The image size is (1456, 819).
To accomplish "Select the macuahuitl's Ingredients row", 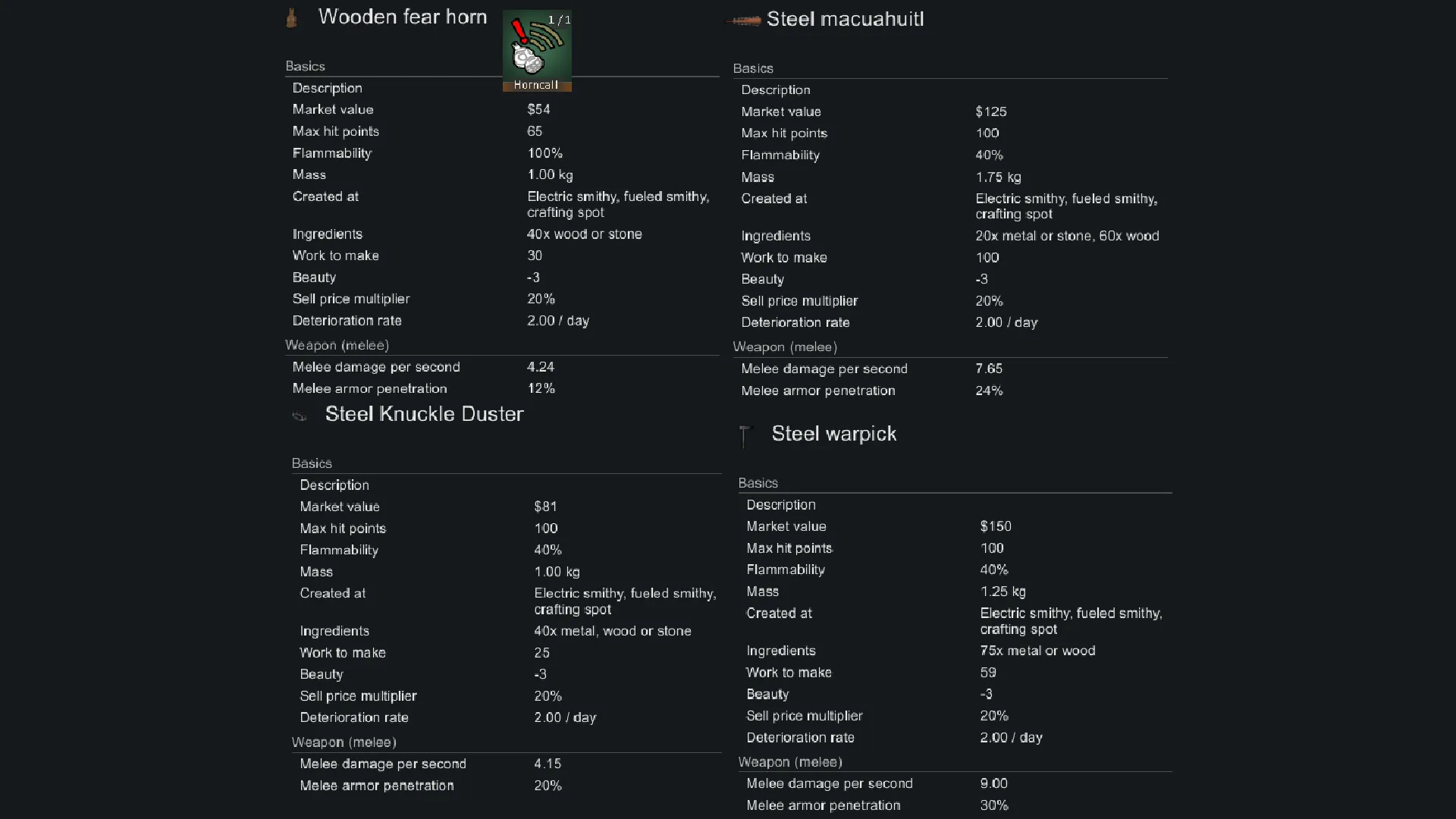I will click(x=951, y=236).
